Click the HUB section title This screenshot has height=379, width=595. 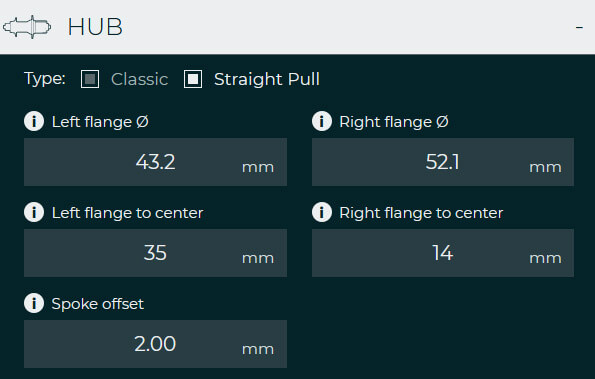click(x=95, y=27)
